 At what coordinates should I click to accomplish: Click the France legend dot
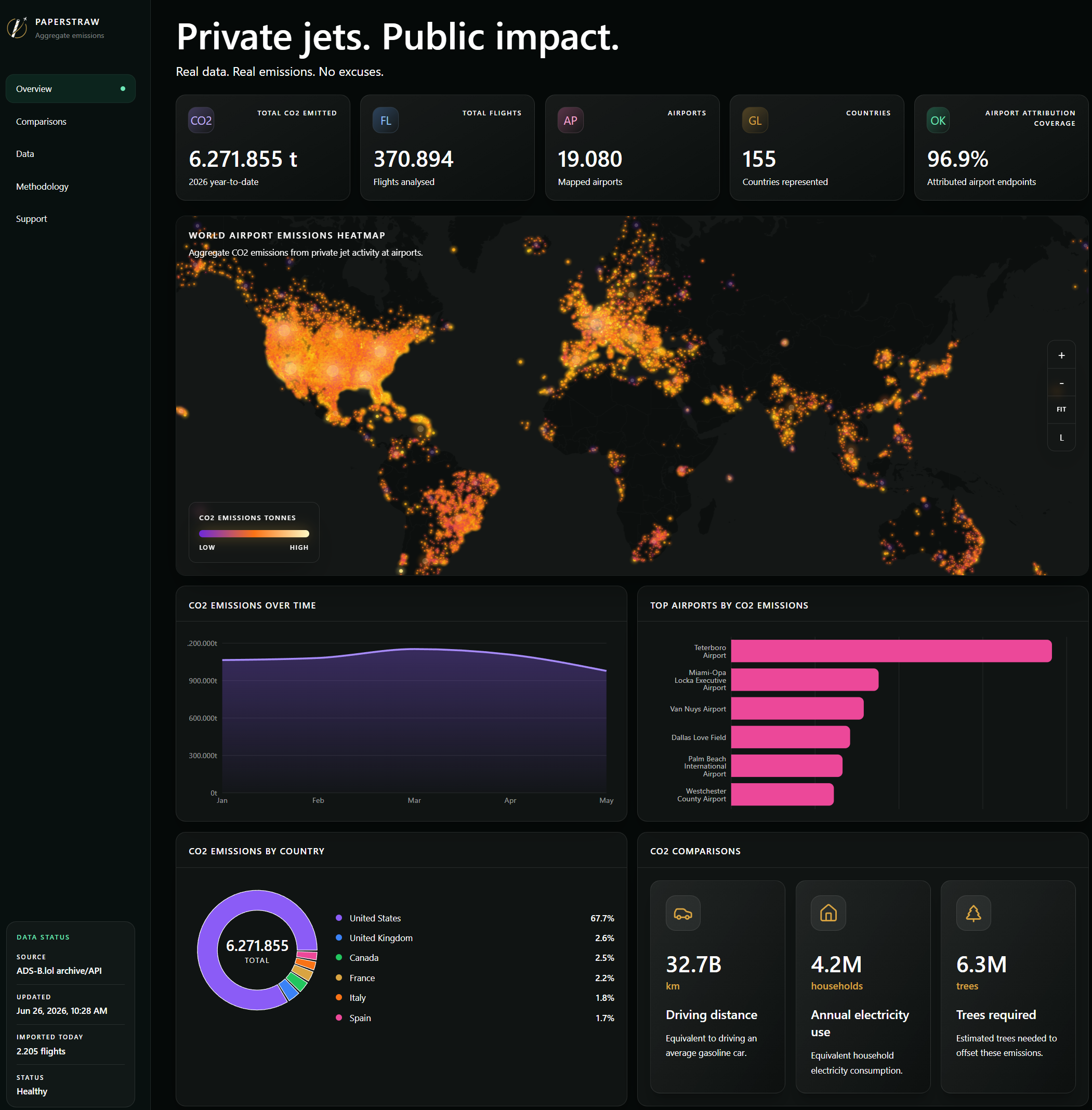coord(339,977)
